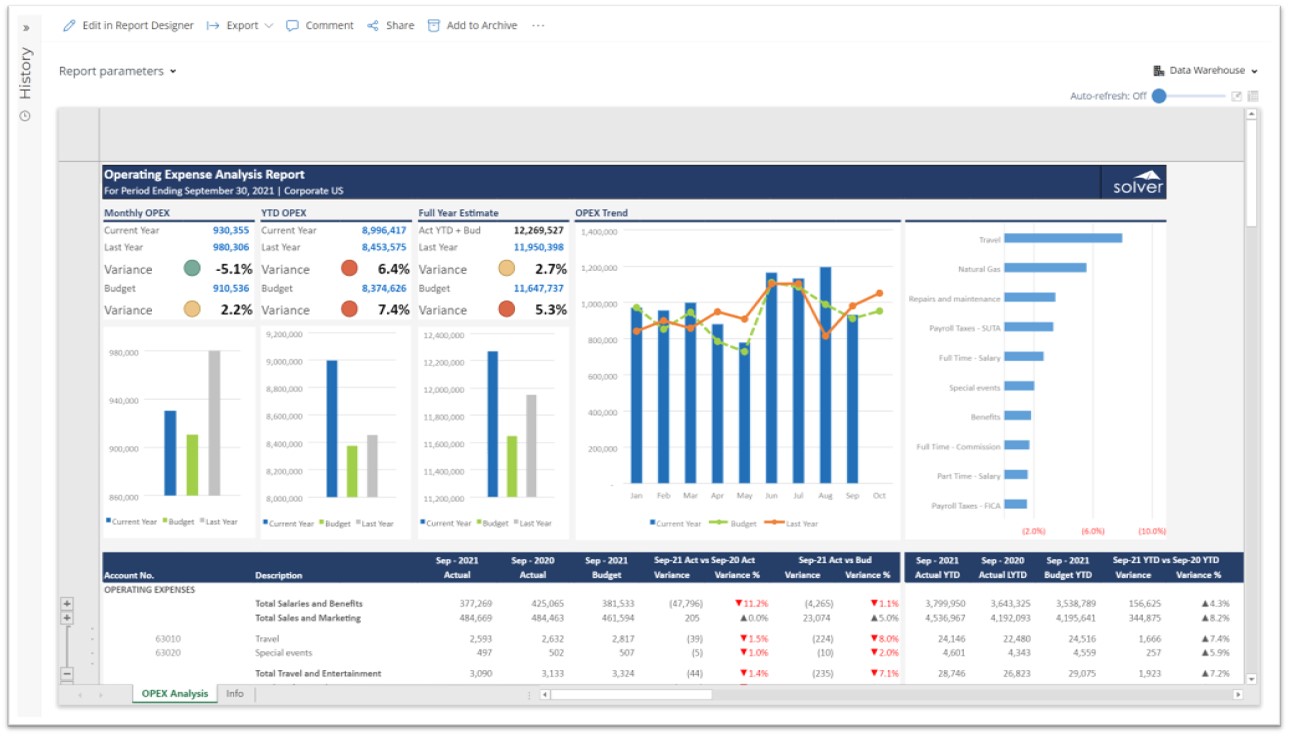The image size is (1289, 736).
Task: Open the Data Warehouse dropdown
Action: pyautogui.click(x=1205, y=71)
